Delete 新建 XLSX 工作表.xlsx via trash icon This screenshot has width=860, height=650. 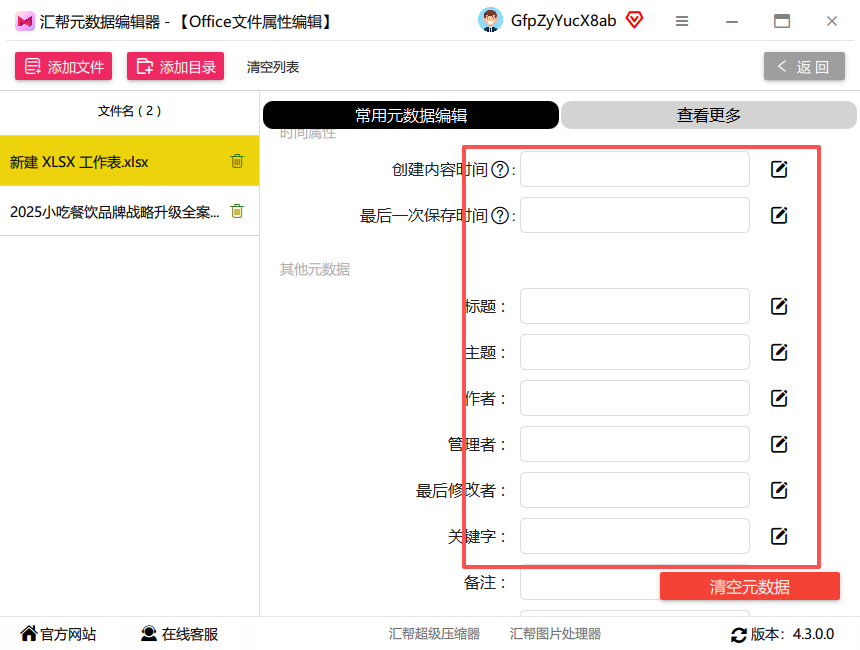(x=237, y=161)
